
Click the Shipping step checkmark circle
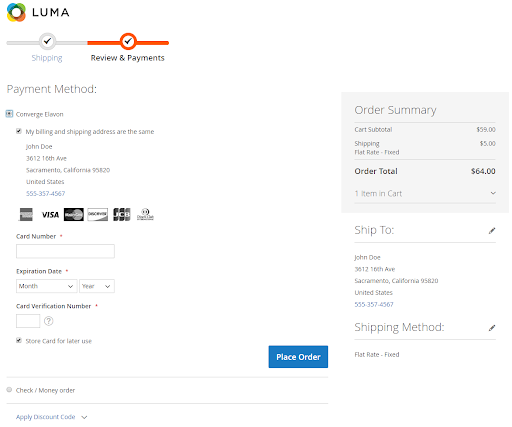point(47,41)
